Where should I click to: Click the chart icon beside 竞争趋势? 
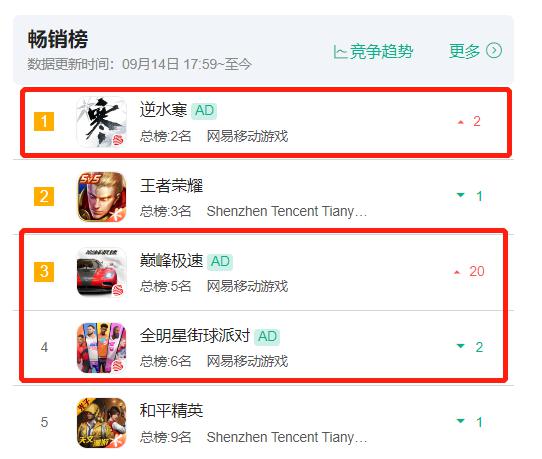tap(340, 53)
